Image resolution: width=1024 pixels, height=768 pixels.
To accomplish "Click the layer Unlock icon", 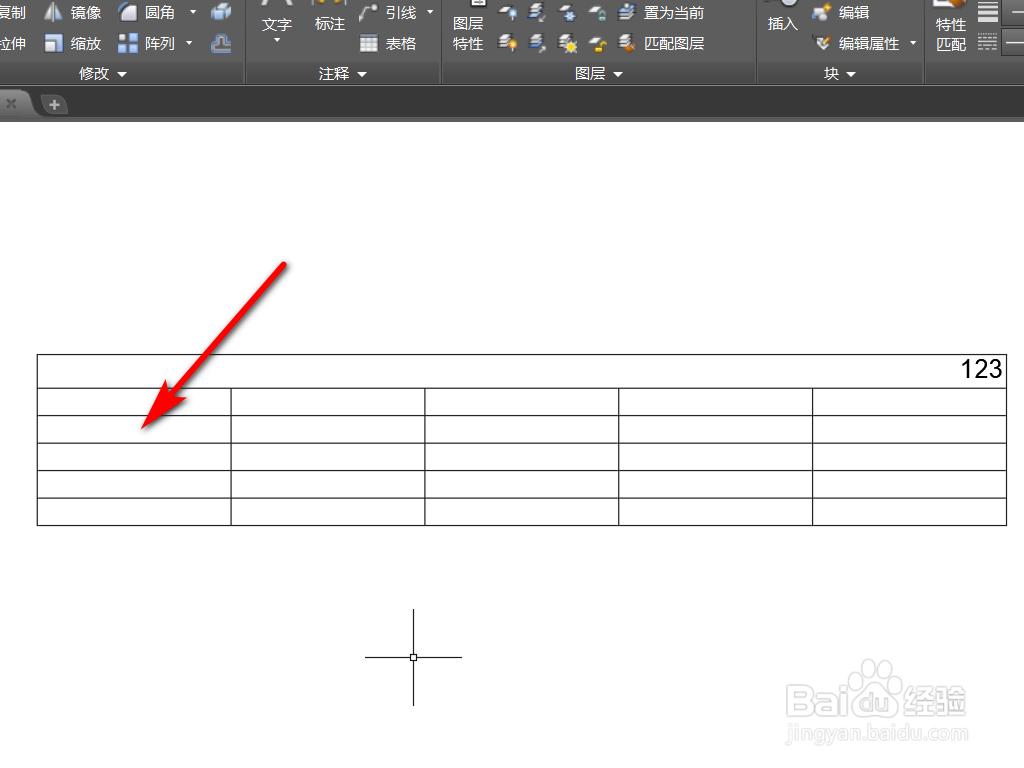I will 597,44.
